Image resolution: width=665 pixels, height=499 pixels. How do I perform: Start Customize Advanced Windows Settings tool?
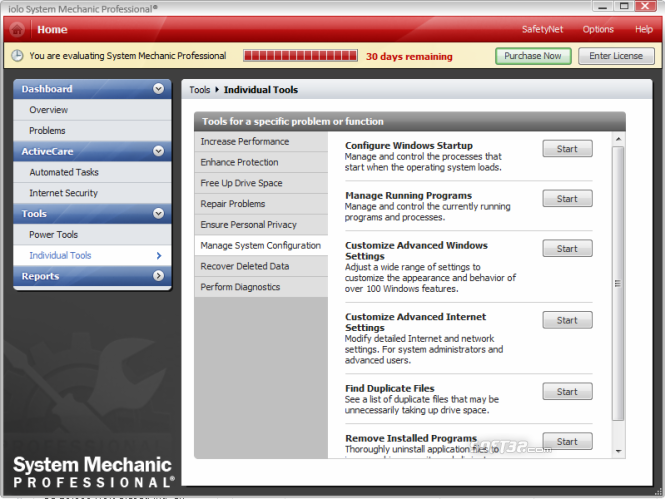[567, 249]
